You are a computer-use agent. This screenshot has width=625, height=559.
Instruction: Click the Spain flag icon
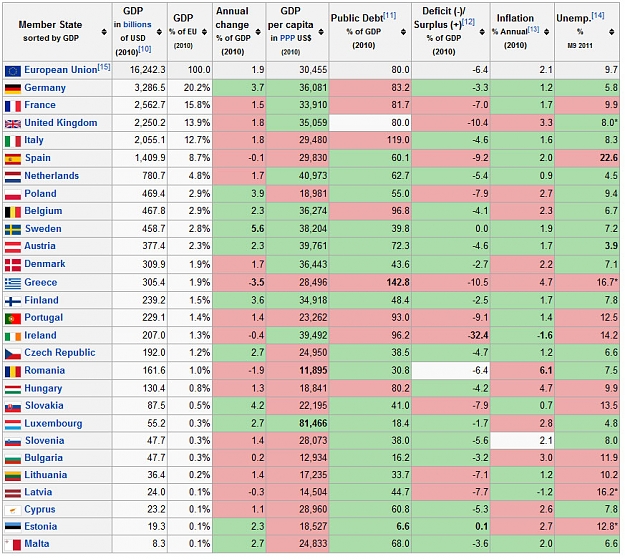pyautogui.click(x=13, y=159)
